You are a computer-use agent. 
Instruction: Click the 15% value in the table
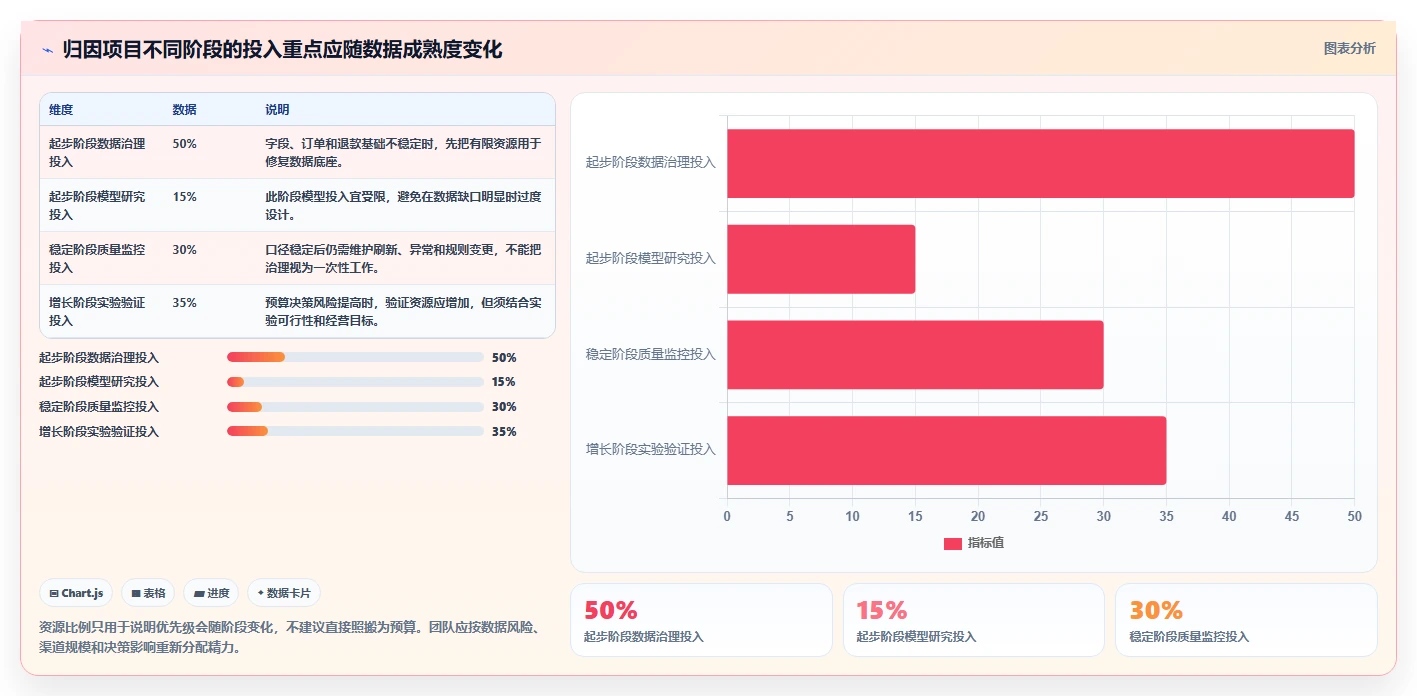pyautogui.click(x=185, y=197)
